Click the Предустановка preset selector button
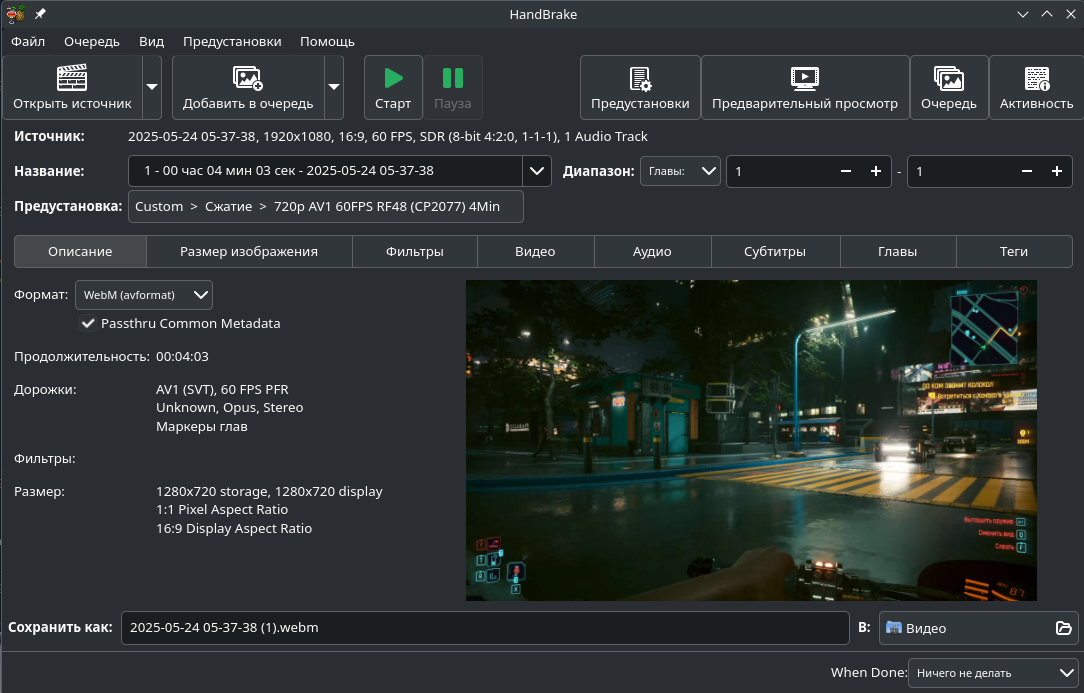The image size is (1084, 693). point(326,207)
